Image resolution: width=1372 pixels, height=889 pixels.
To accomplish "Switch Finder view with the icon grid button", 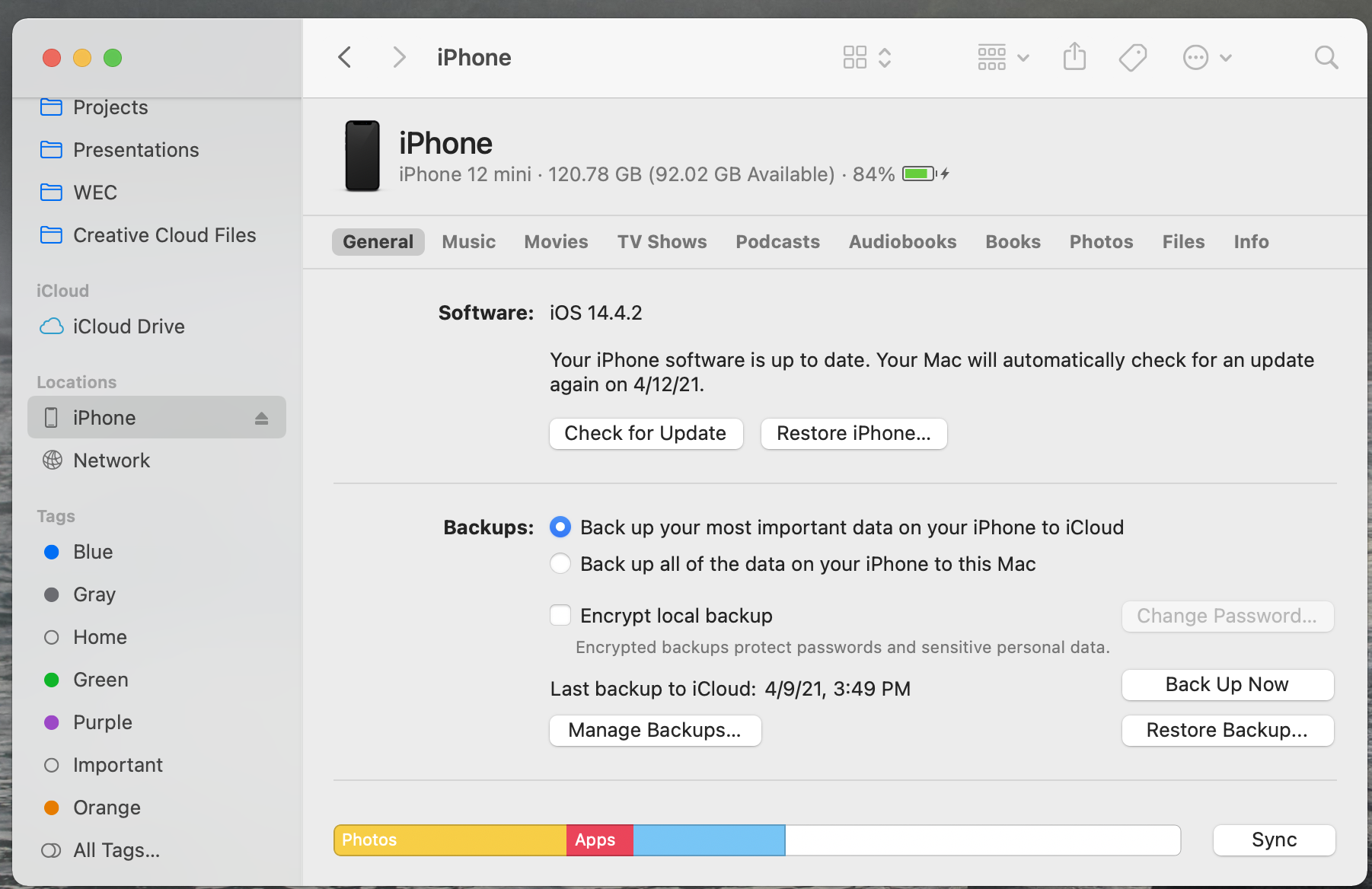I will [867, 57].
